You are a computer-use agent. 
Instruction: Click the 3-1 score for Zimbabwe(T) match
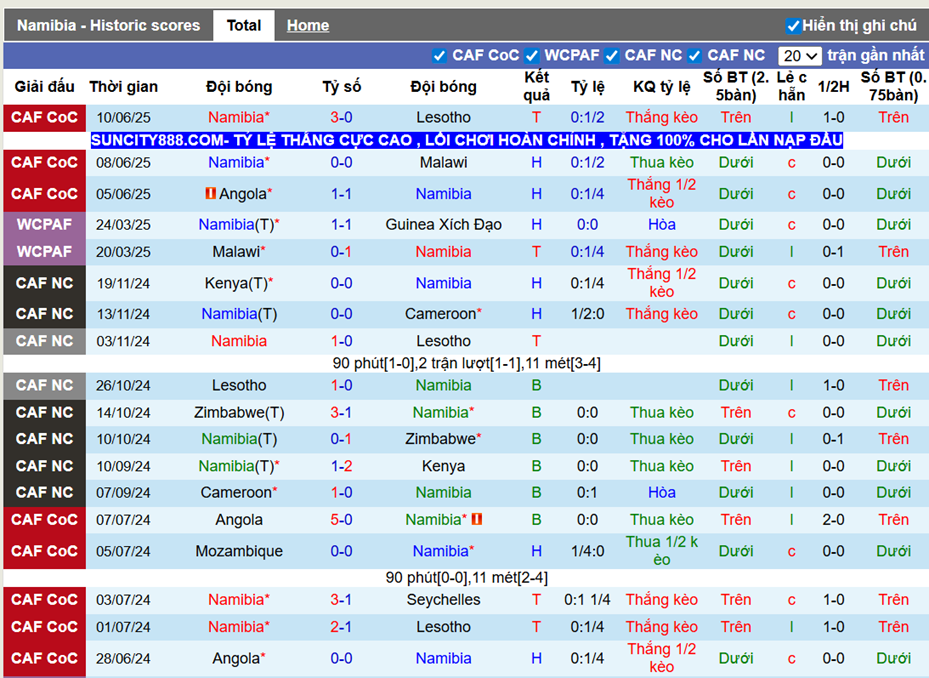341,412
